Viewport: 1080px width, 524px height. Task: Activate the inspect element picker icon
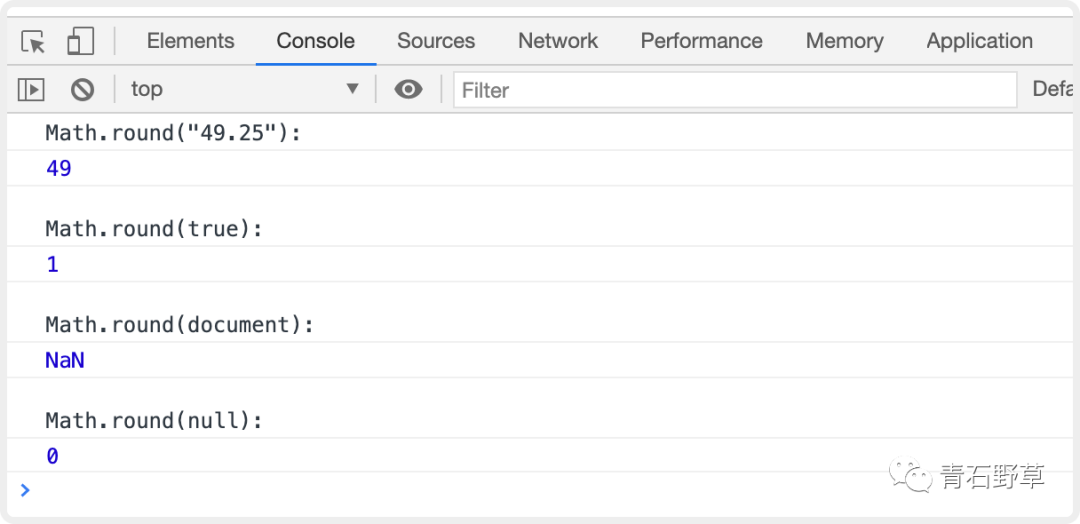33,42
